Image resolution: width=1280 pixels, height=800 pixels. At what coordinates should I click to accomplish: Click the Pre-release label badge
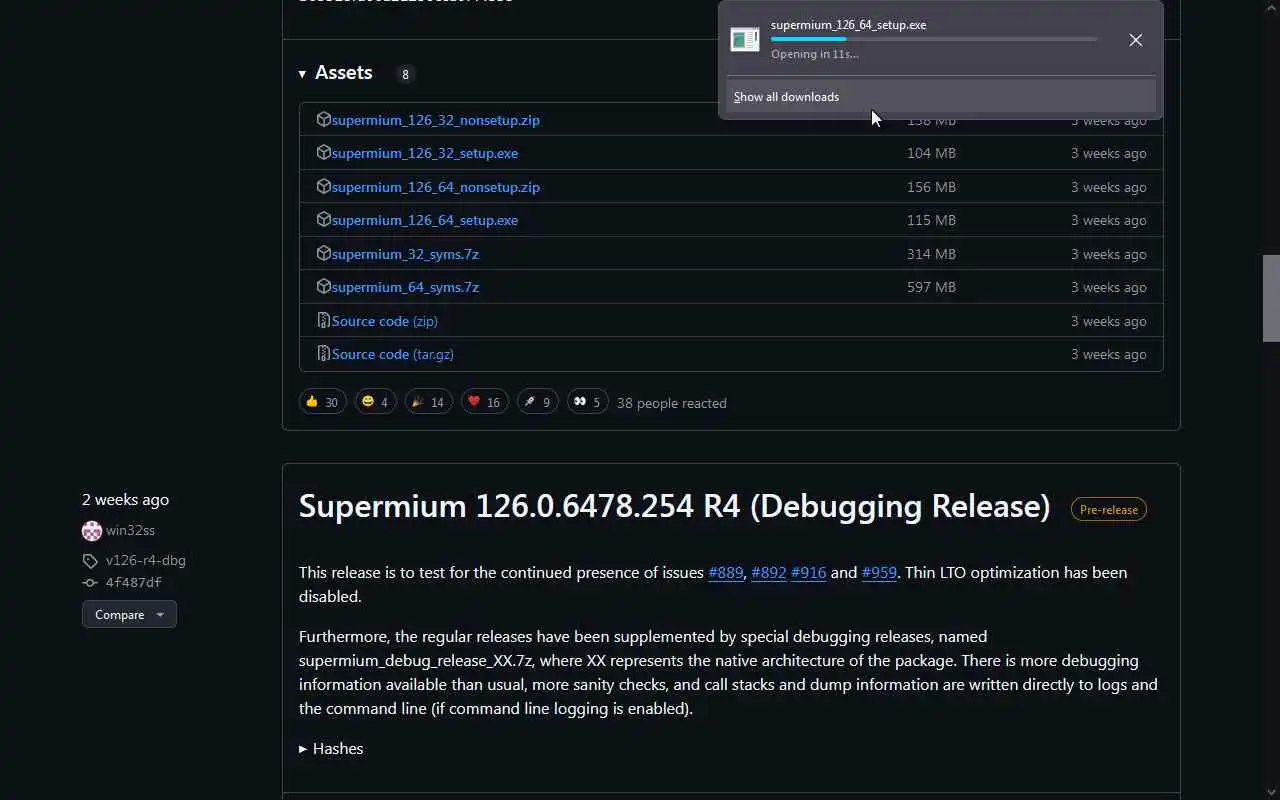[x=1109, y=509]
